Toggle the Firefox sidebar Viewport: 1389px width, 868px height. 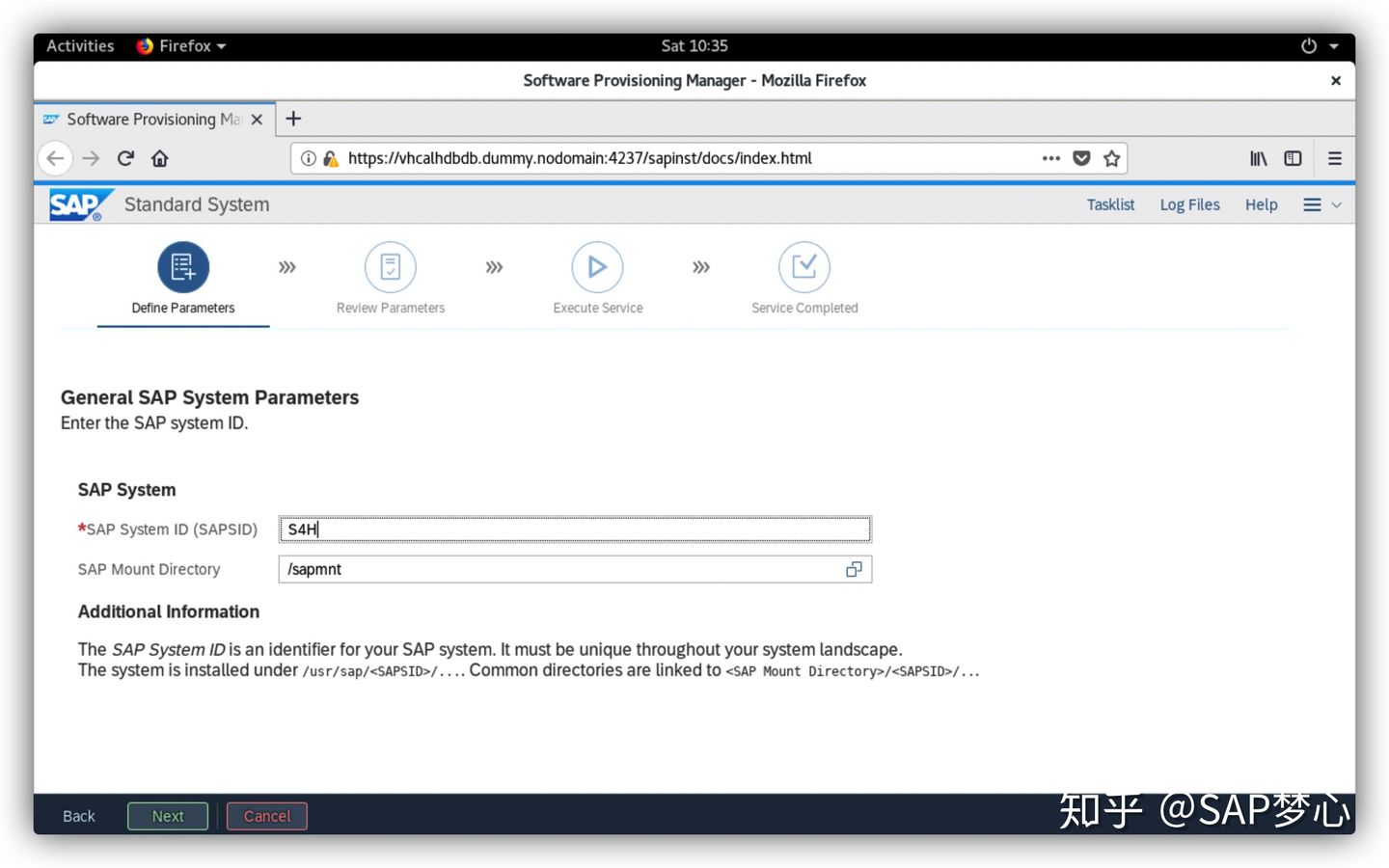pyautogui.click(x=1293, y=158)
